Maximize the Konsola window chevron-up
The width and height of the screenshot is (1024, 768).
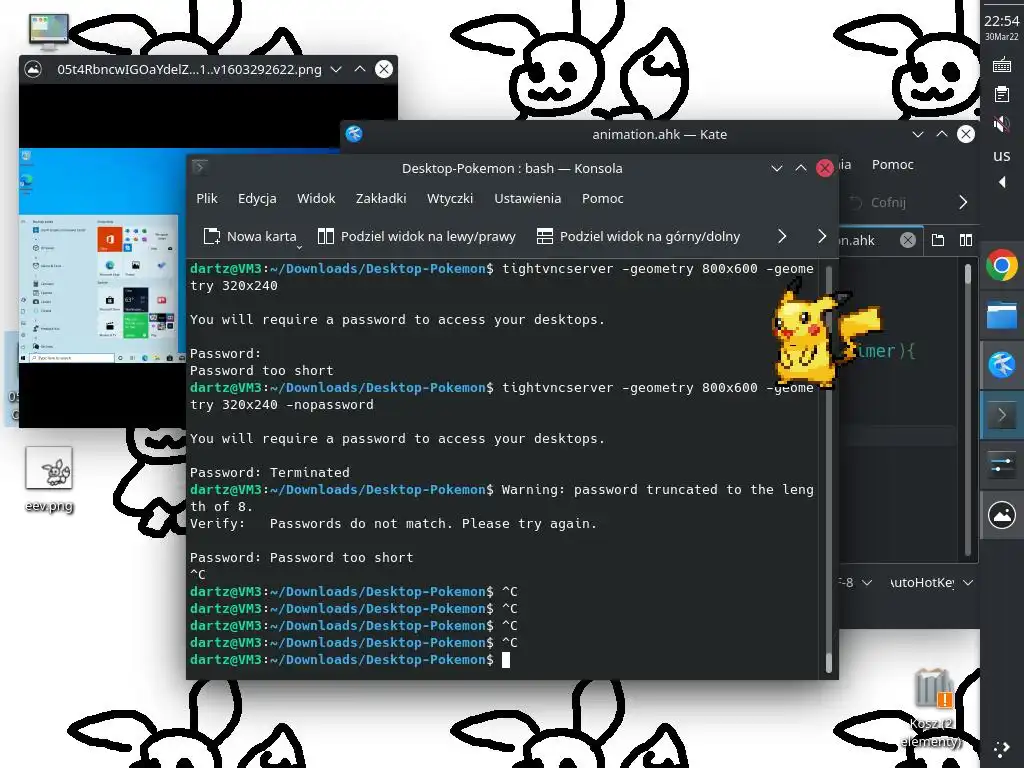pos(801,168)
